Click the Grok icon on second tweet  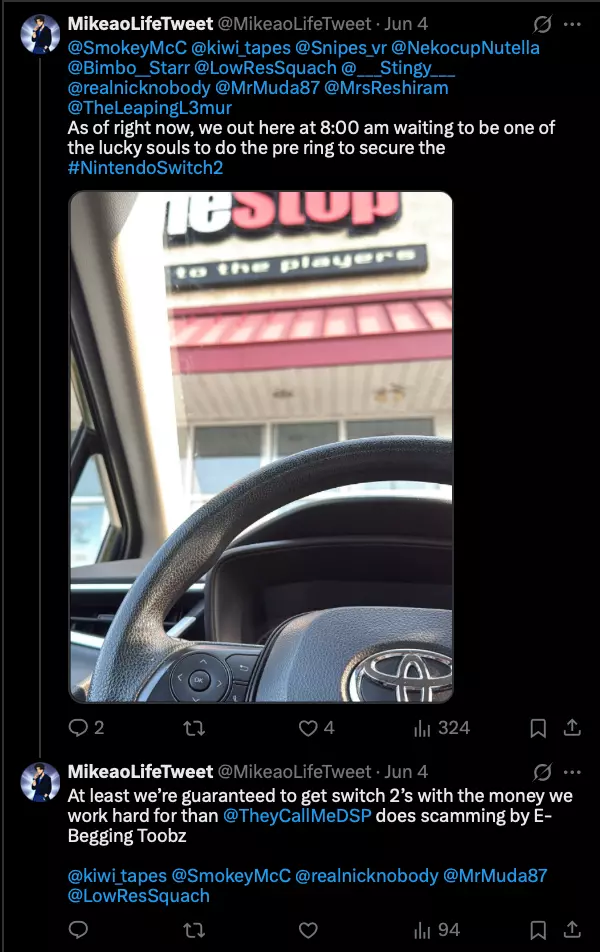542,772
